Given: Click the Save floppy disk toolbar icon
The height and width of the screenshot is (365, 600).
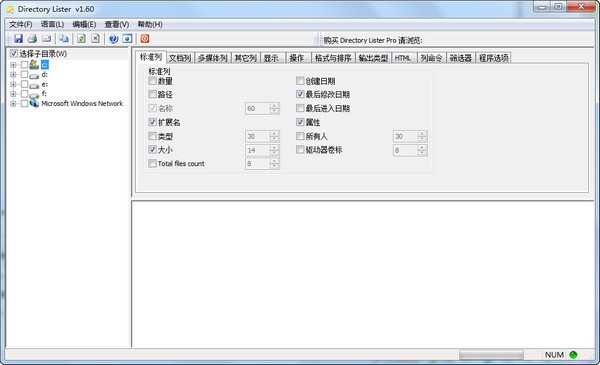Looking at the screenshot, I should (18, 39).
